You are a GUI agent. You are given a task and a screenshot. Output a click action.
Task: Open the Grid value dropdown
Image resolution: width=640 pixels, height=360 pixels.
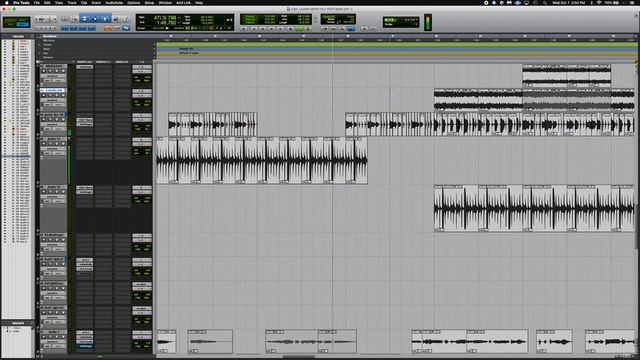point(417,20)
